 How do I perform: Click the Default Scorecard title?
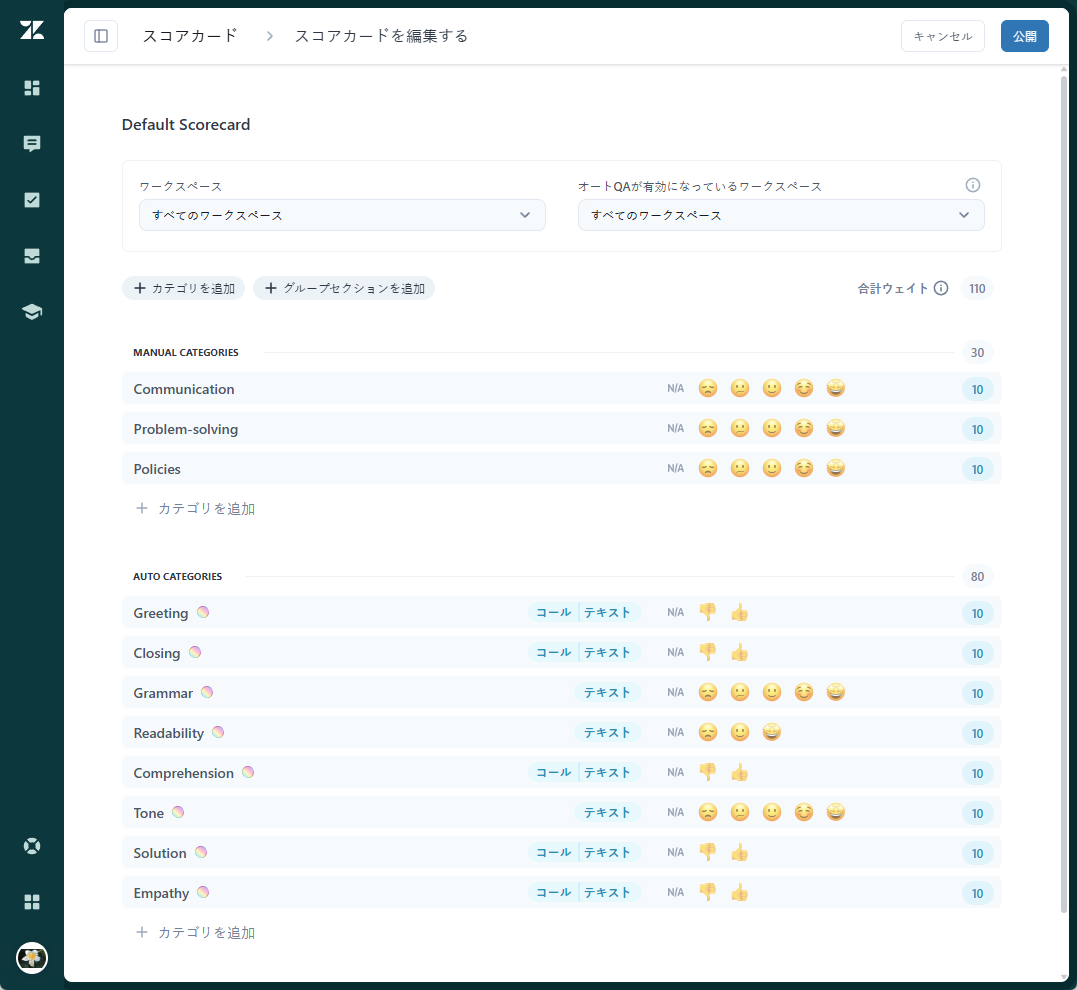tap(186, 124)
